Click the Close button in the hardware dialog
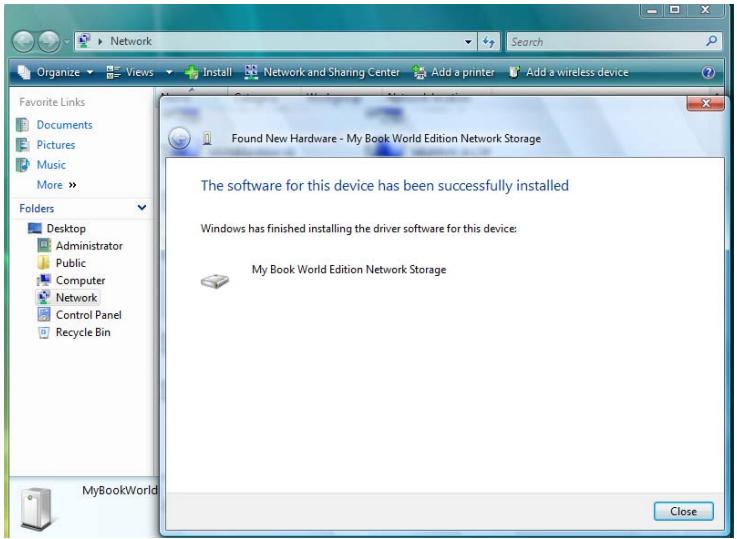 pos(683,511)
